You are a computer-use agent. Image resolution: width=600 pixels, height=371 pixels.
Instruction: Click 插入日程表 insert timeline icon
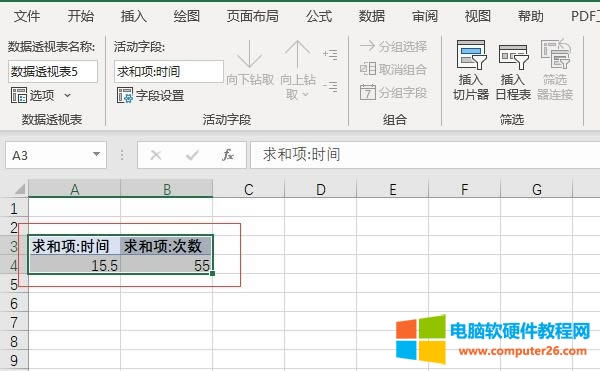pyautogui.click(x=514, y=56)
